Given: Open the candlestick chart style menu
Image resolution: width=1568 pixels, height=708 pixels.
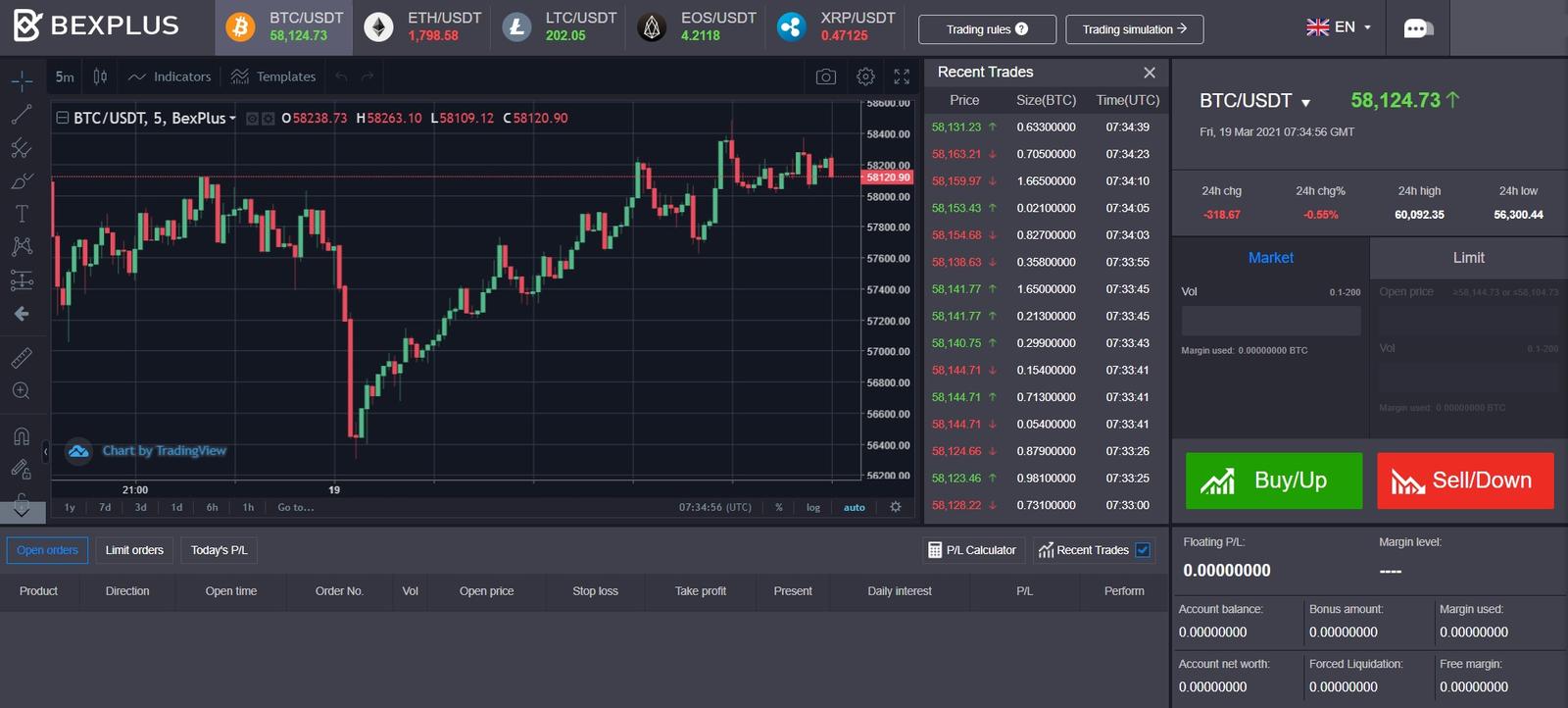Looking at the screenshot, I should click(100, 76).
